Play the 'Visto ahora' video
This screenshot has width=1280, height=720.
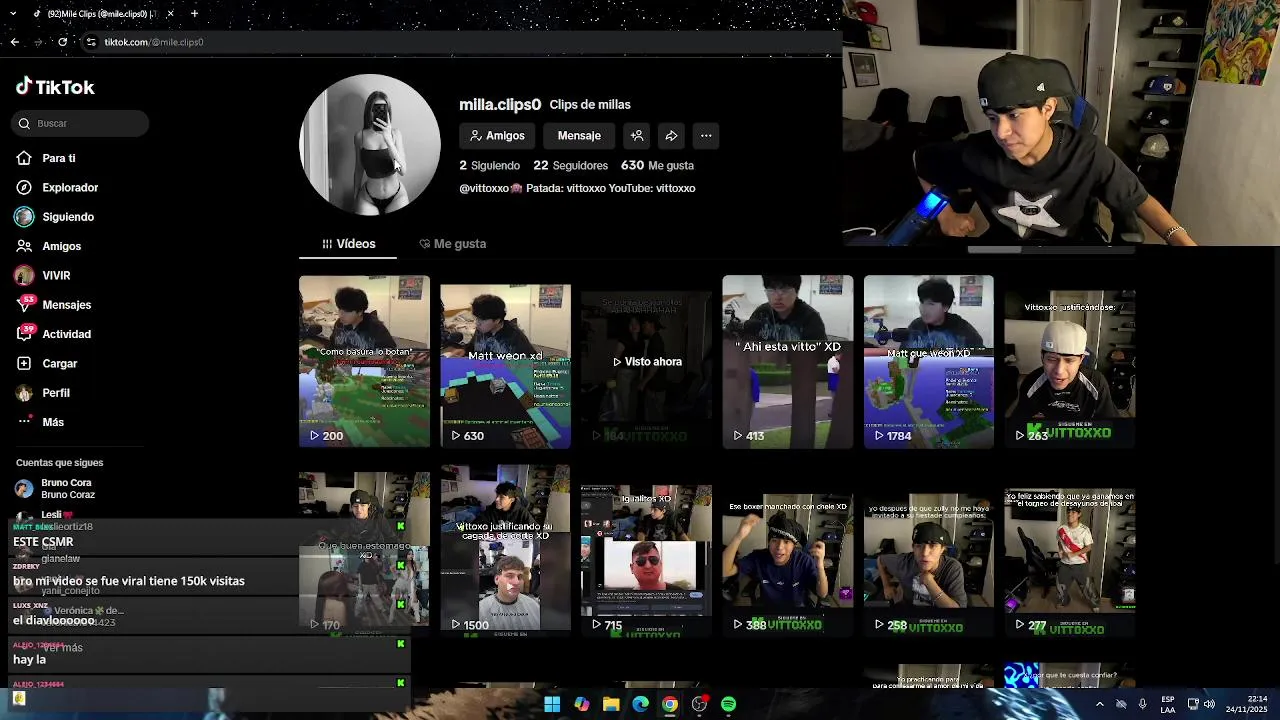point(646,361)
